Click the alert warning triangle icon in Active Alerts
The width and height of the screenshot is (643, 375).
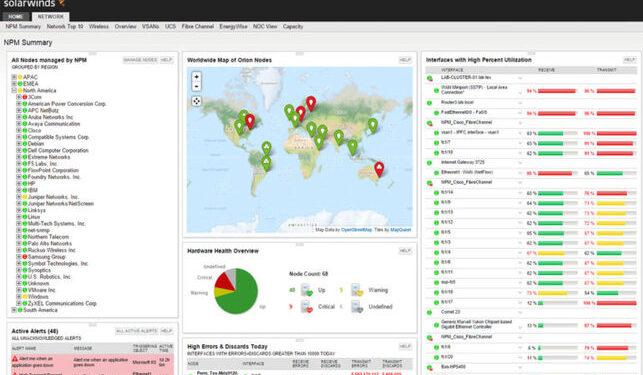tap(15, 359)
